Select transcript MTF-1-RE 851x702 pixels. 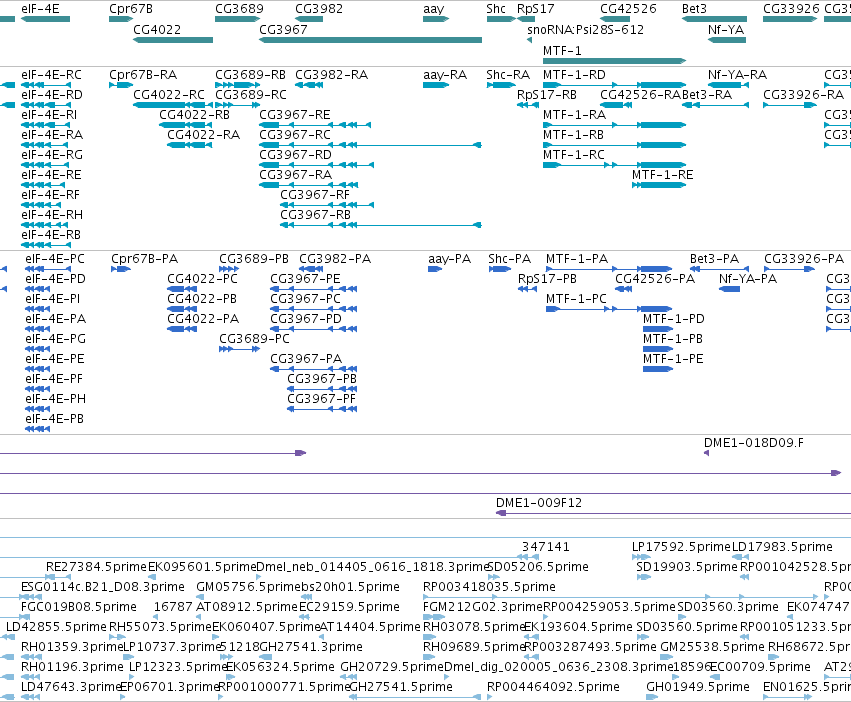663,174
